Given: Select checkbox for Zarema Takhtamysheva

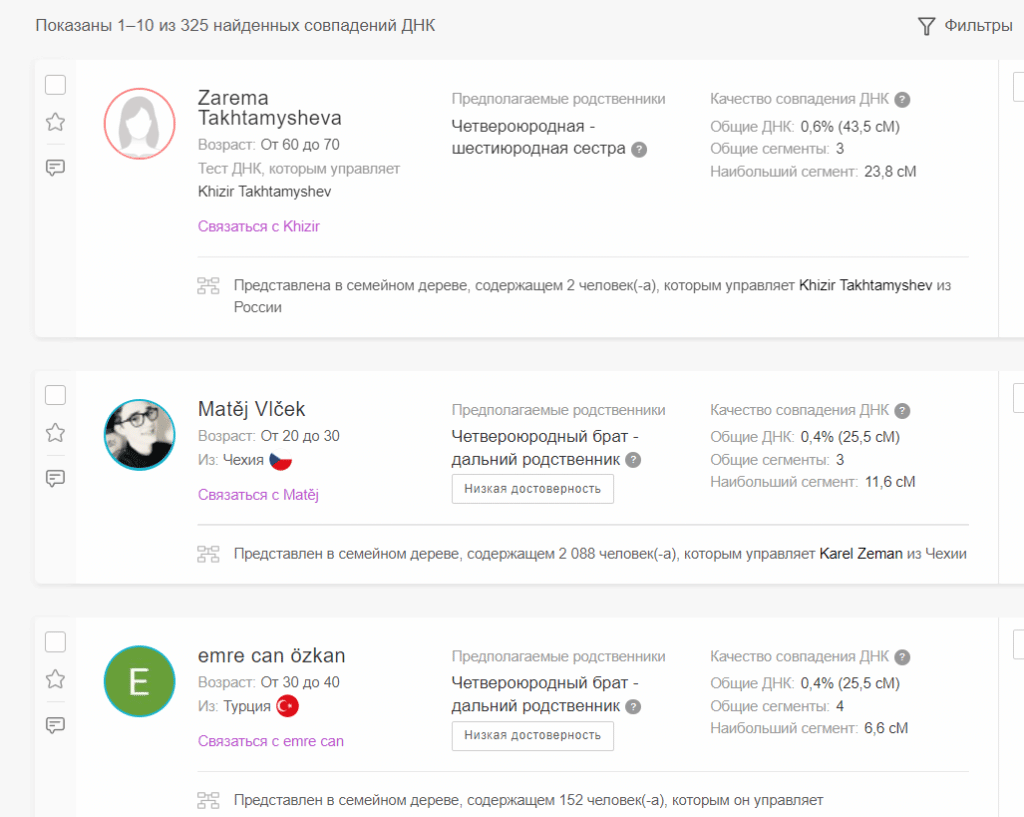Looking at the screenshot, I should pos(56,85).
